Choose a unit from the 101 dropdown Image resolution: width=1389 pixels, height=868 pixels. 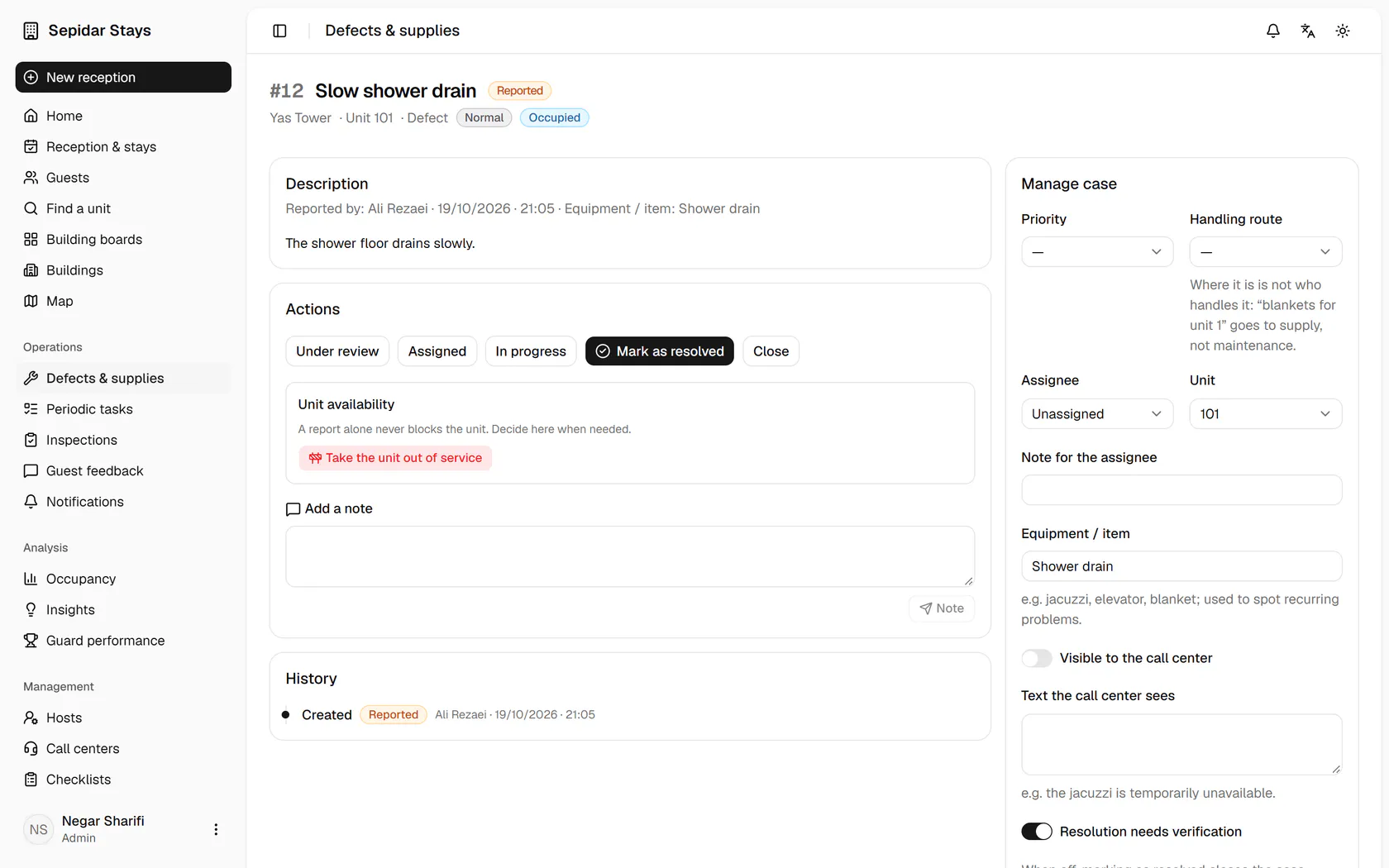(1266, 414)
